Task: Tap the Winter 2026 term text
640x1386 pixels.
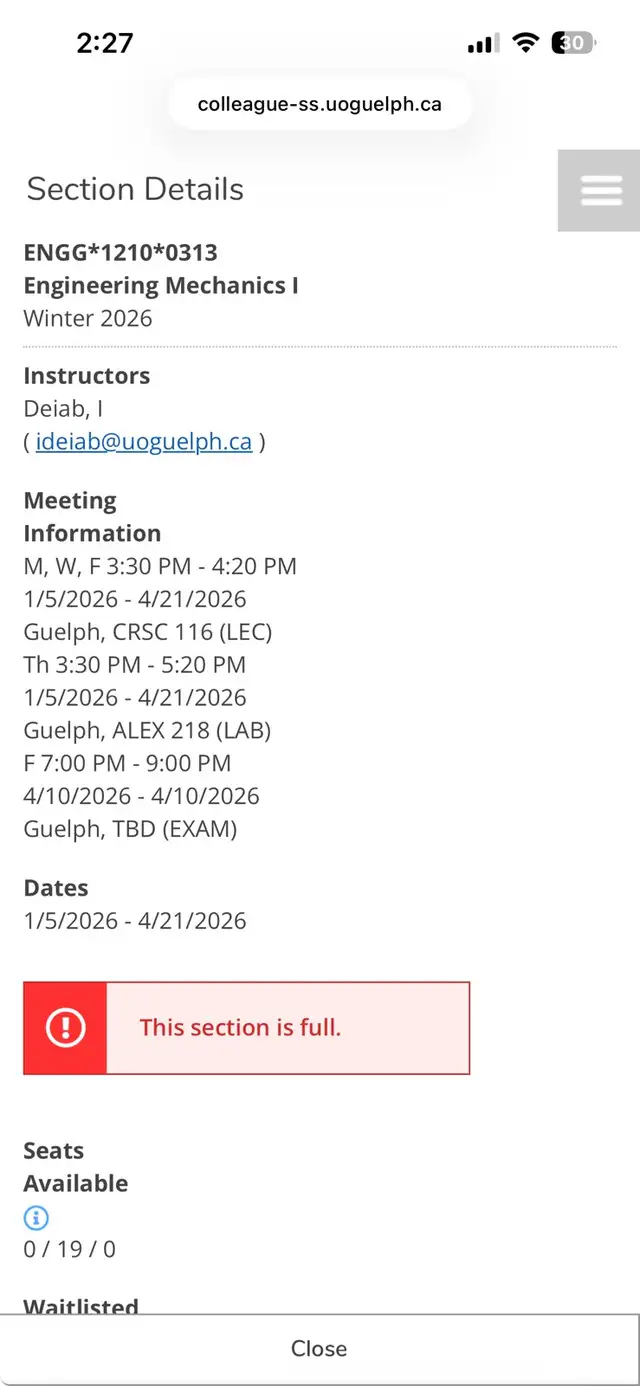Action: click(x=88, y=318)
